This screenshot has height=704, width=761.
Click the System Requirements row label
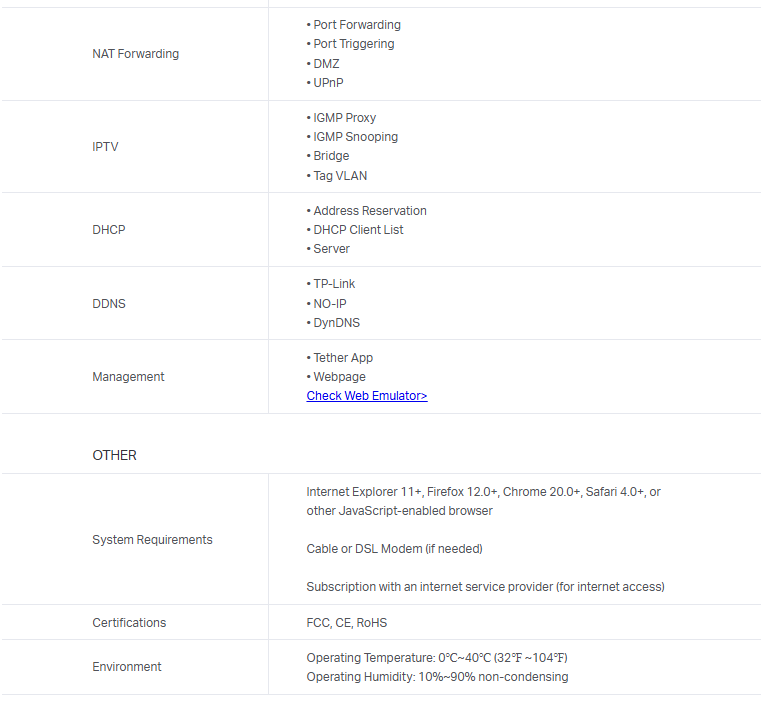pos(152,540)
